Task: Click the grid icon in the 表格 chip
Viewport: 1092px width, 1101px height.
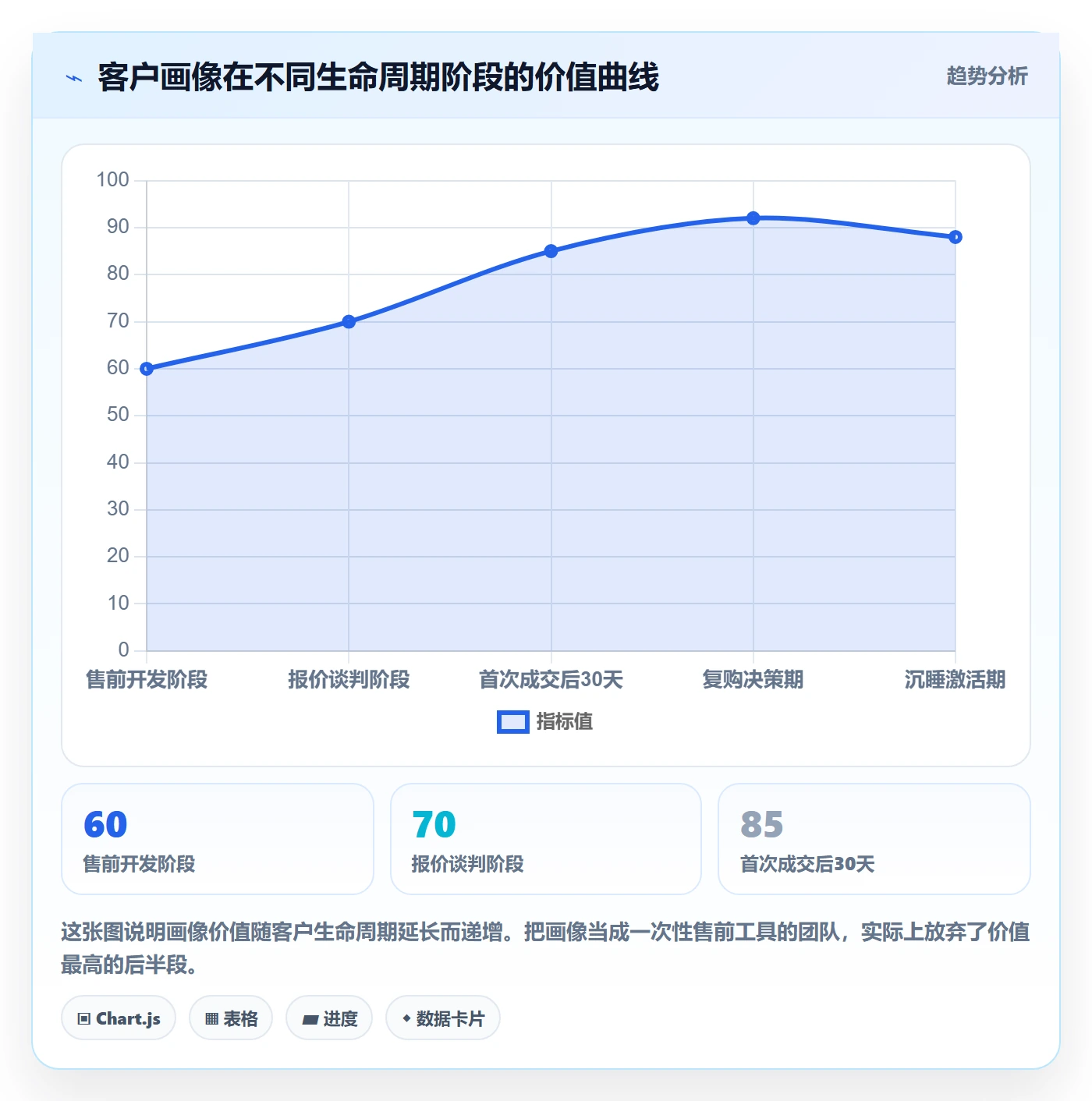Action: point(211,1019)
